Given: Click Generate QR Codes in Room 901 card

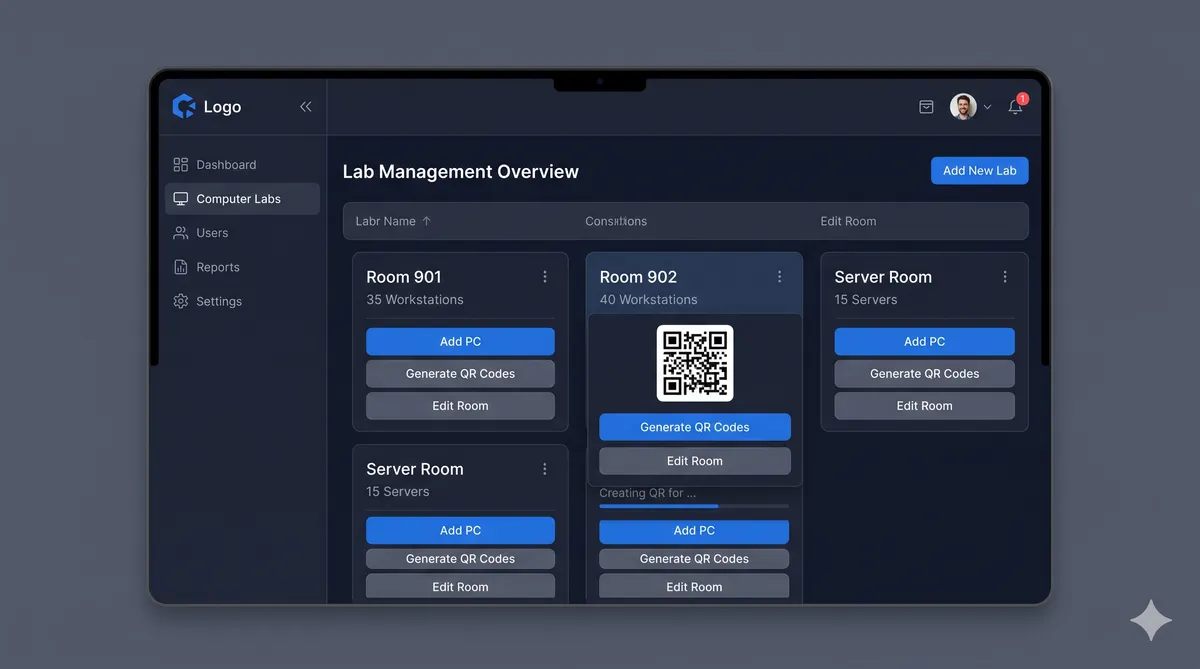Looking at the screenshot, I should click(460, 374).
